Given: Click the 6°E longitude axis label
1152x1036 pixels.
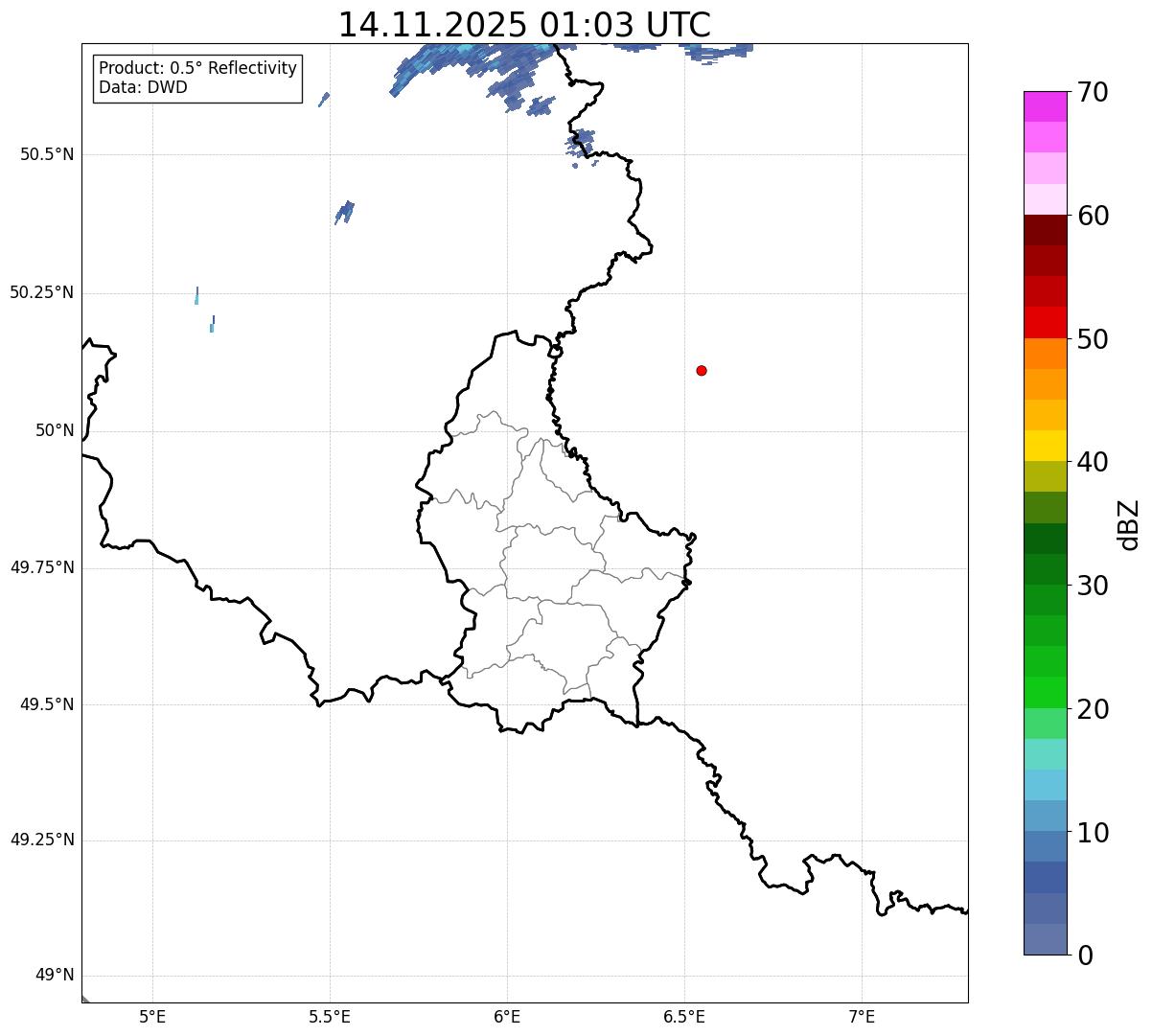Looking at the screenshot, I should point(507,1016).
